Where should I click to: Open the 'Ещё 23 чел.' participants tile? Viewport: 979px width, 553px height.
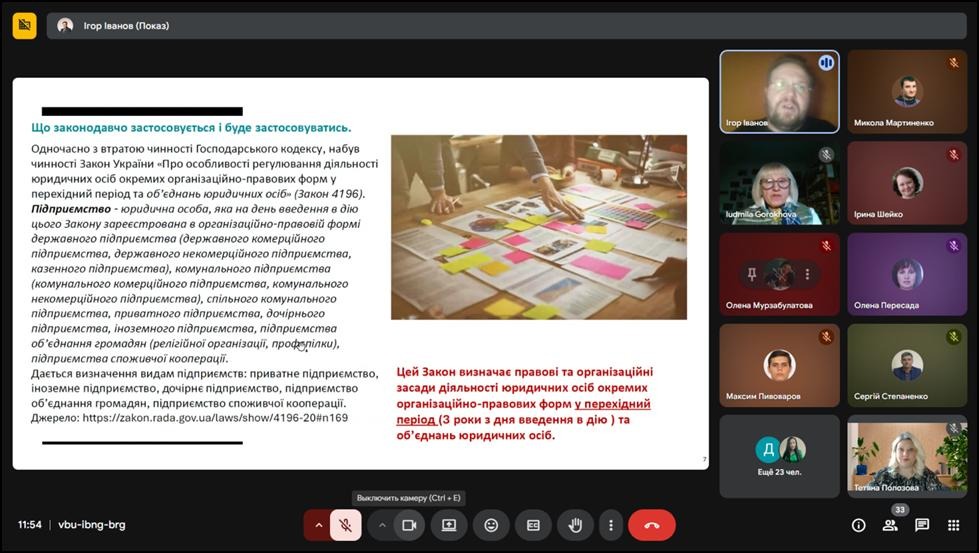(x=779, y=455)
